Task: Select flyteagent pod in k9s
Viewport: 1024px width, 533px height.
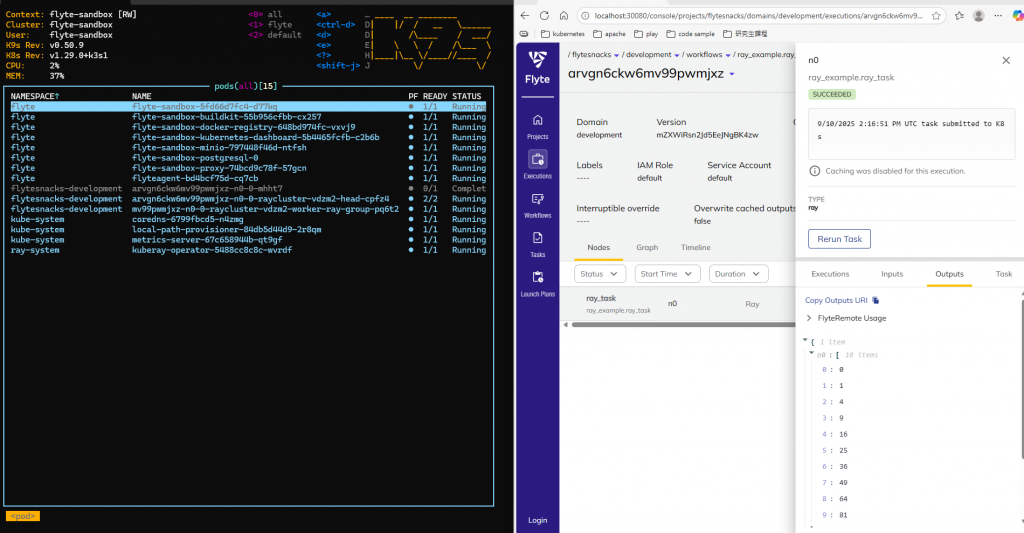Action: pyautogui.click(x=248, y=178)
